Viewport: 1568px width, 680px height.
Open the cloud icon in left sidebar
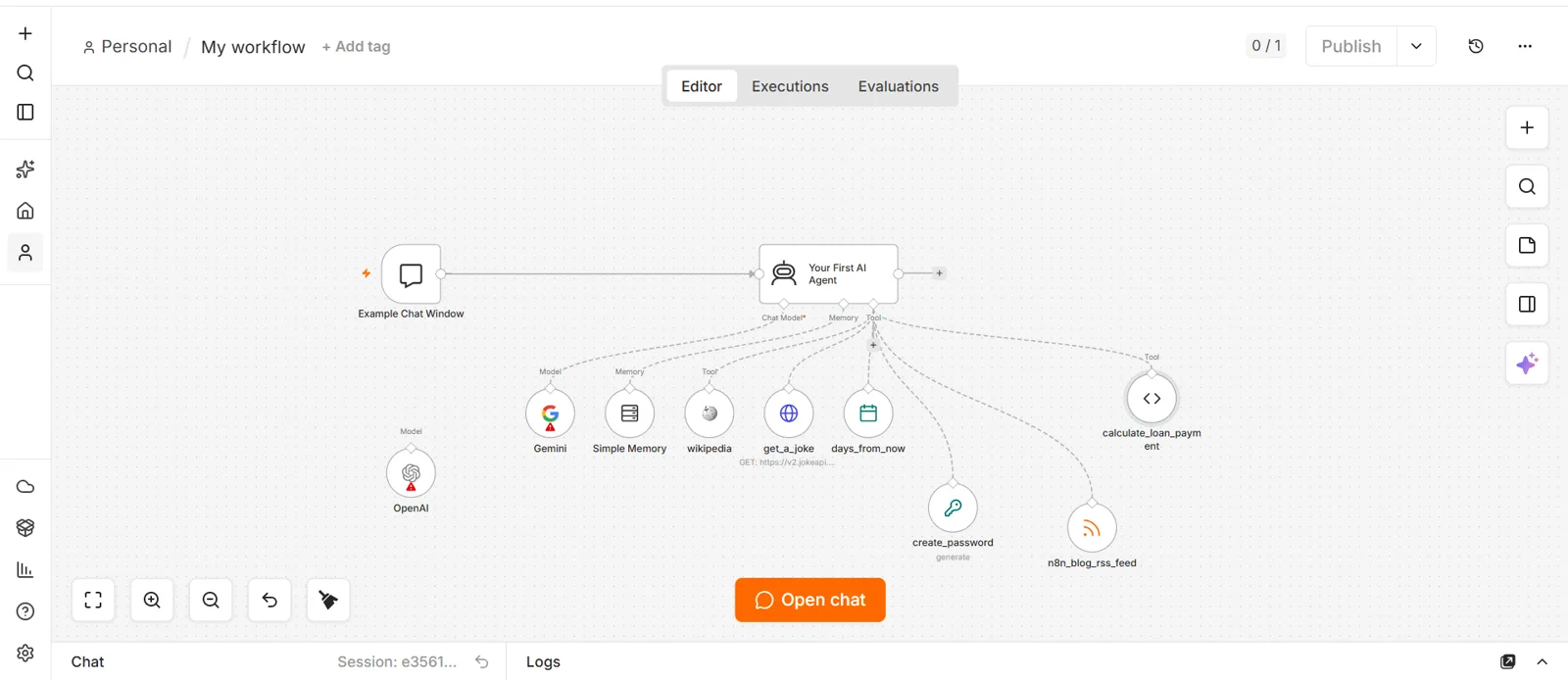(x=25, y=487)
